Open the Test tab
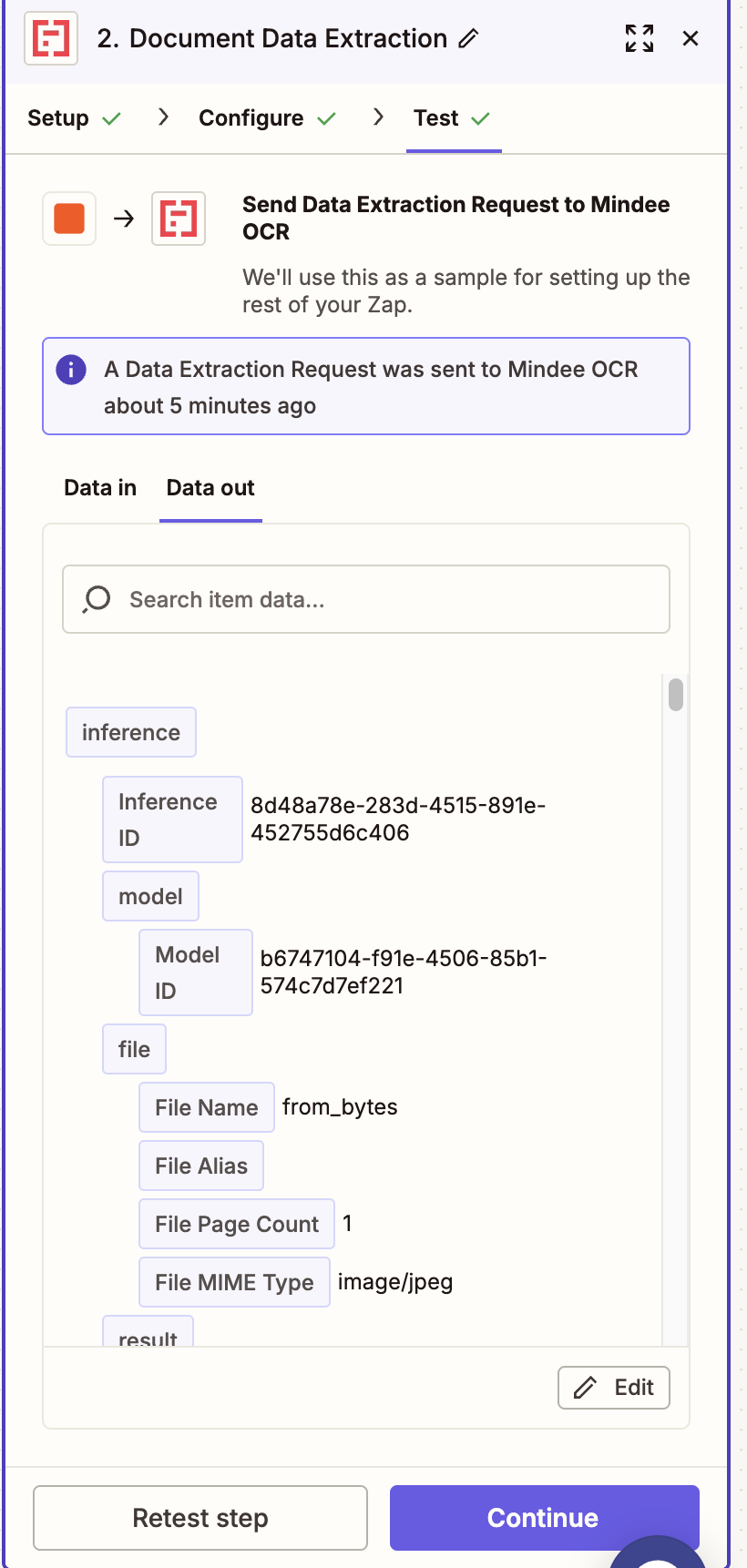This screenshot has height=1568, width=747. (x=453, y=118)
